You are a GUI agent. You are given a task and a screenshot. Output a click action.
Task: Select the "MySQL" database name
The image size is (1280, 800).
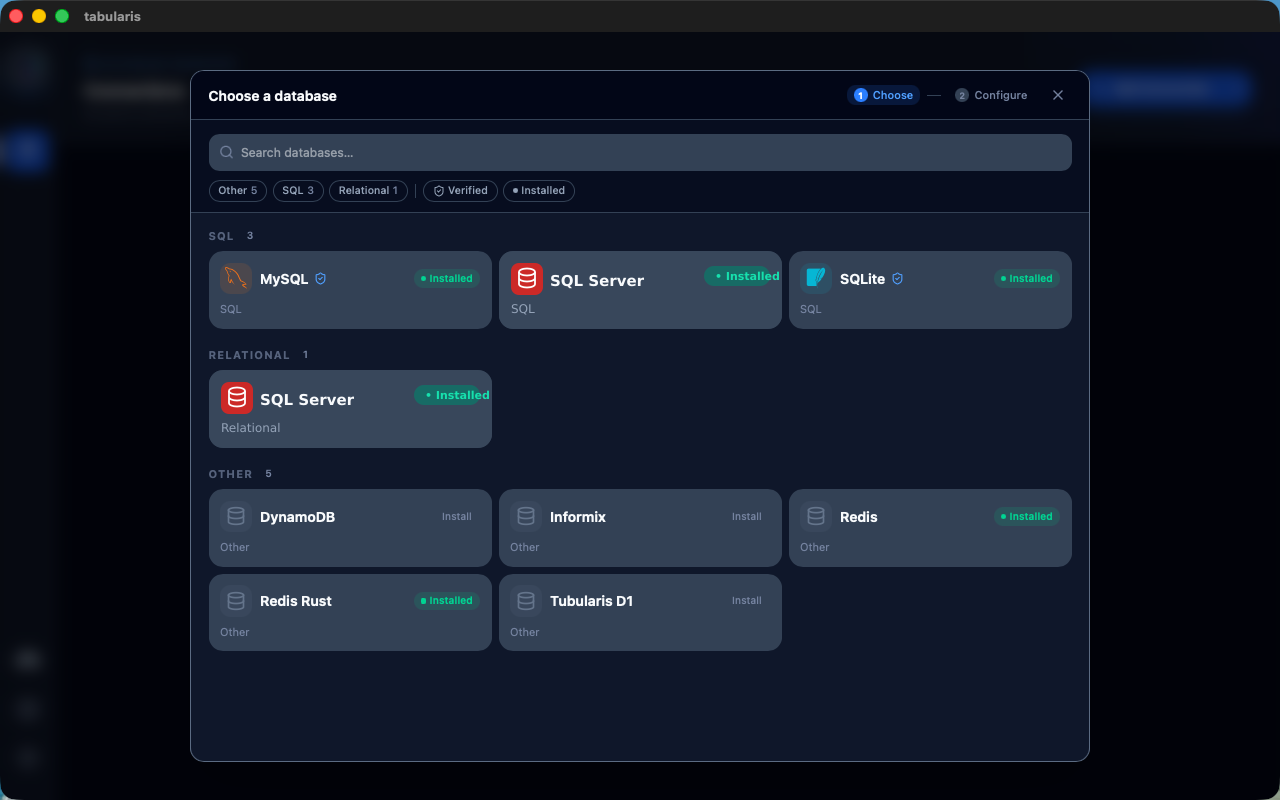click(284, 279)
